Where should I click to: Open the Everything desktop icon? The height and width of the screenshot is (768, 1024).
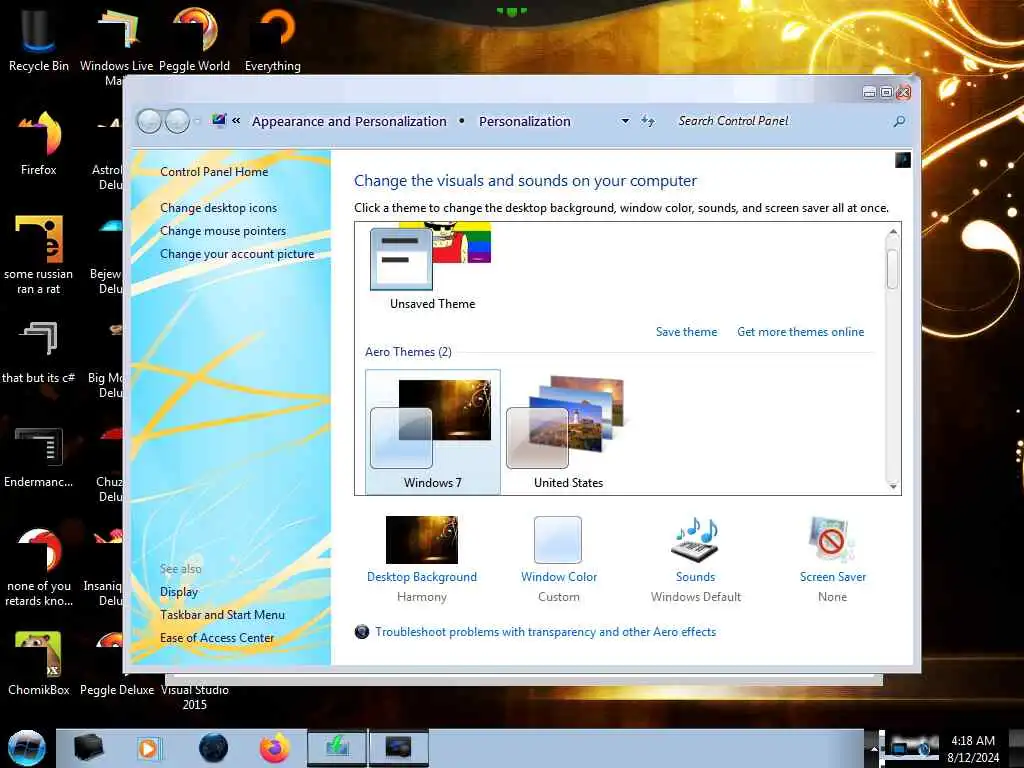pos(273,39)
